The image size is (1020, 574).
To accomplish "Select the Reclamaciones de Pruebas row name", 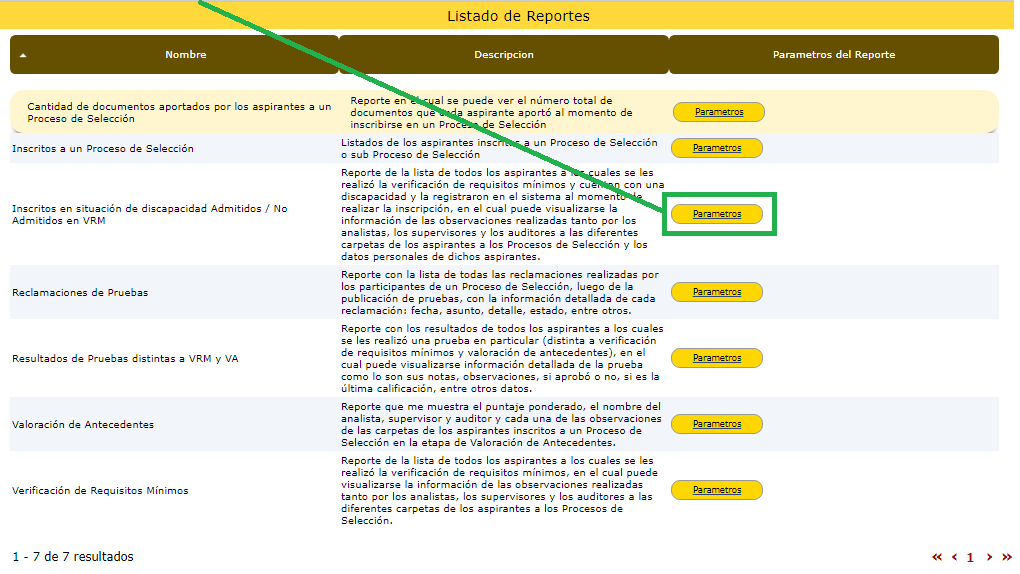I will [x=80, y=293].
